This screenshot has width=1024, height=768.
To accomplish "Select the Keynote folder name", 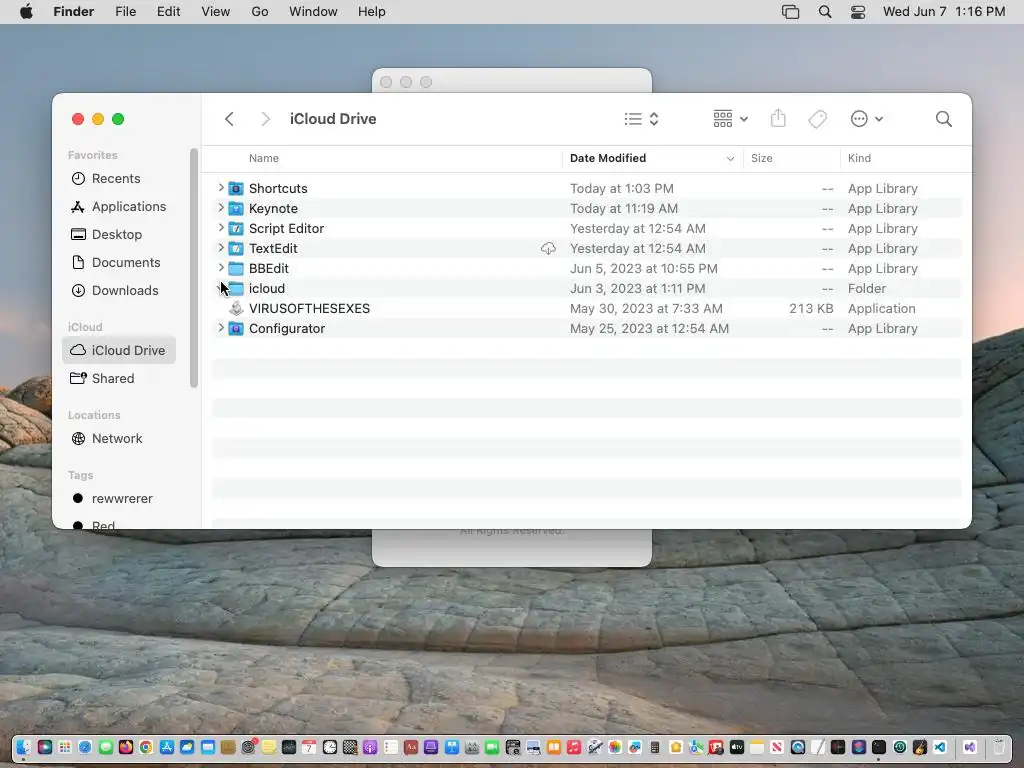I will [273, 208].
